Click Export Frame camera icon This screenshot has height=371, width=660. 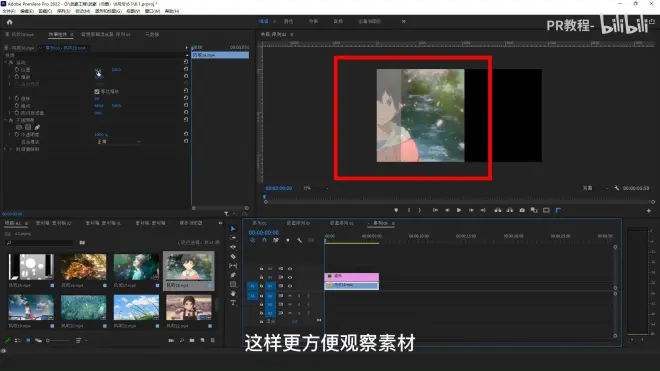[522, 210]
